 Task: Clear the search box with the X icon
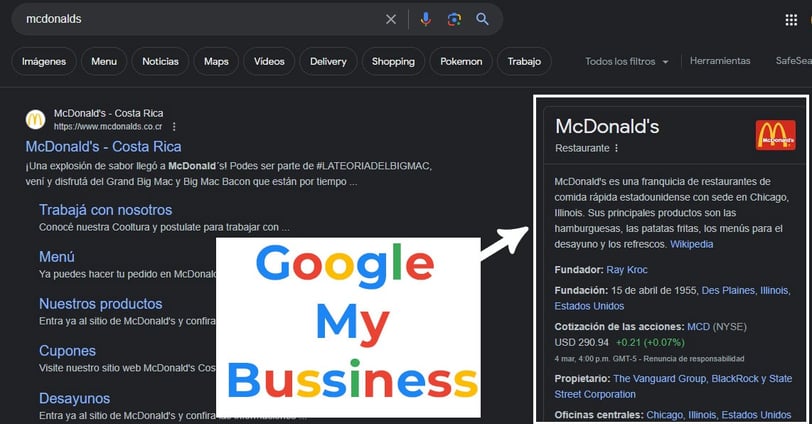(391, 19)
